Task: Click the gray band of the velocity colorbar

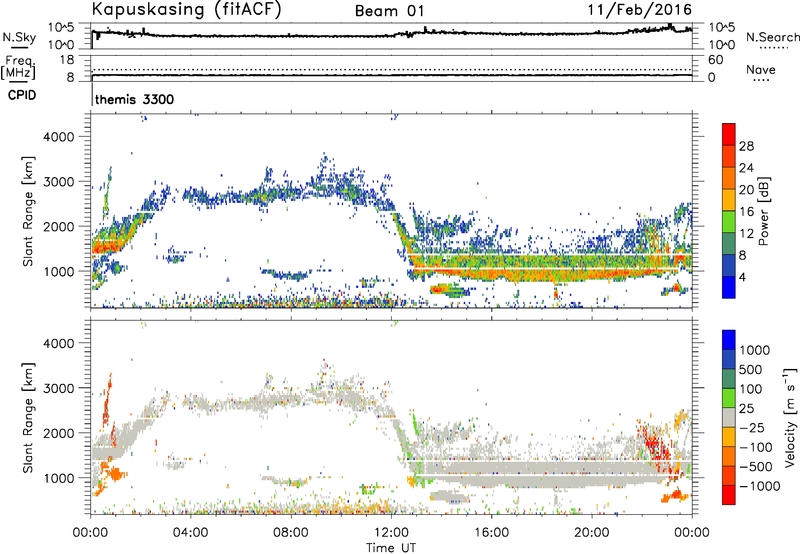Action: coord(729,417)
